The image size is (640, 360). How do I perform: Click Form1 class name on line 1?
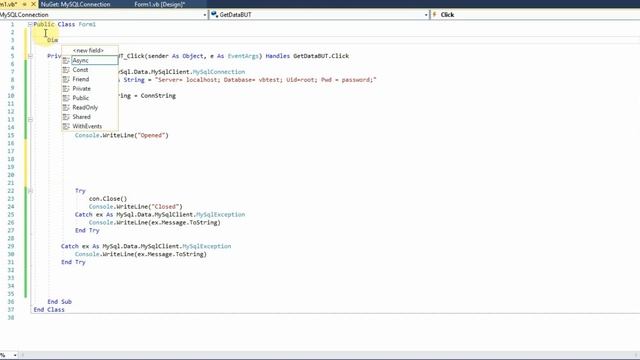pyautogui.click(x=87, y=24)
